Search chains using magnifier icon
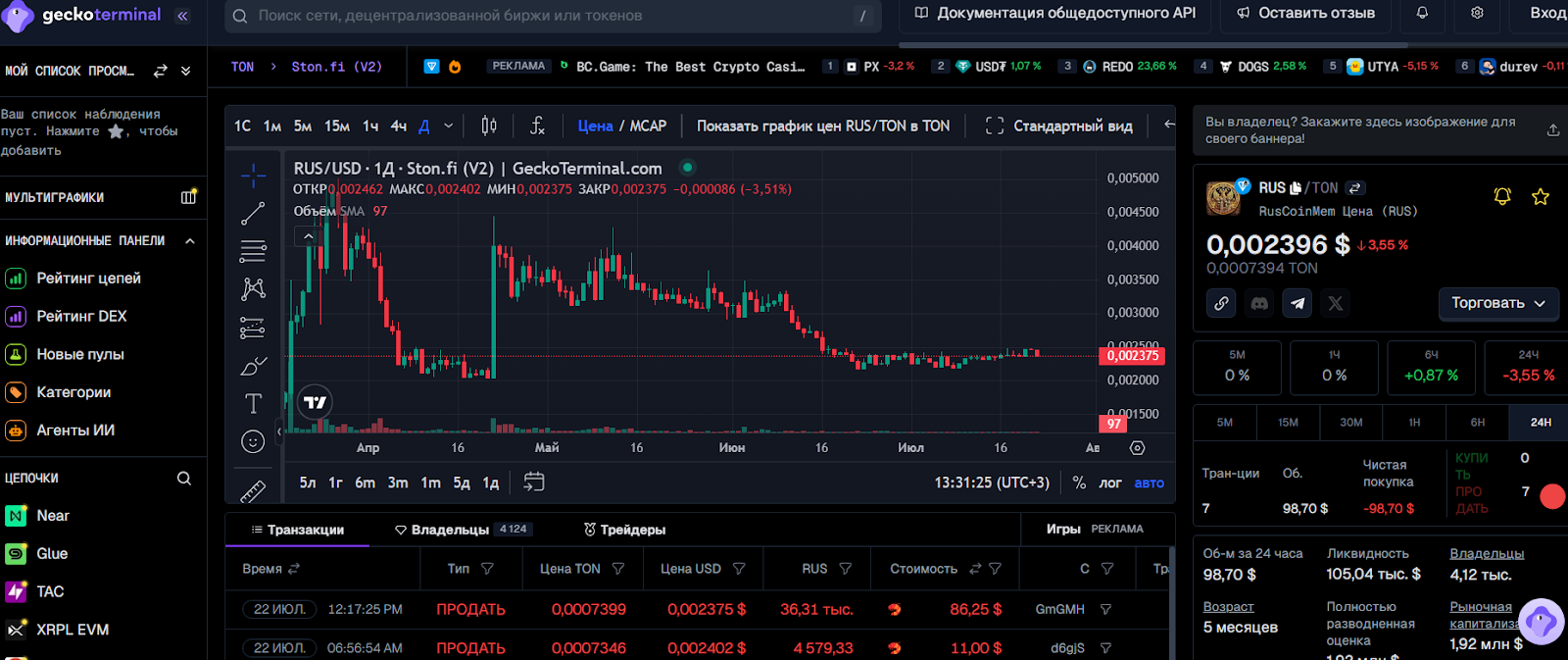1568x660 pixels. (184, 478)
